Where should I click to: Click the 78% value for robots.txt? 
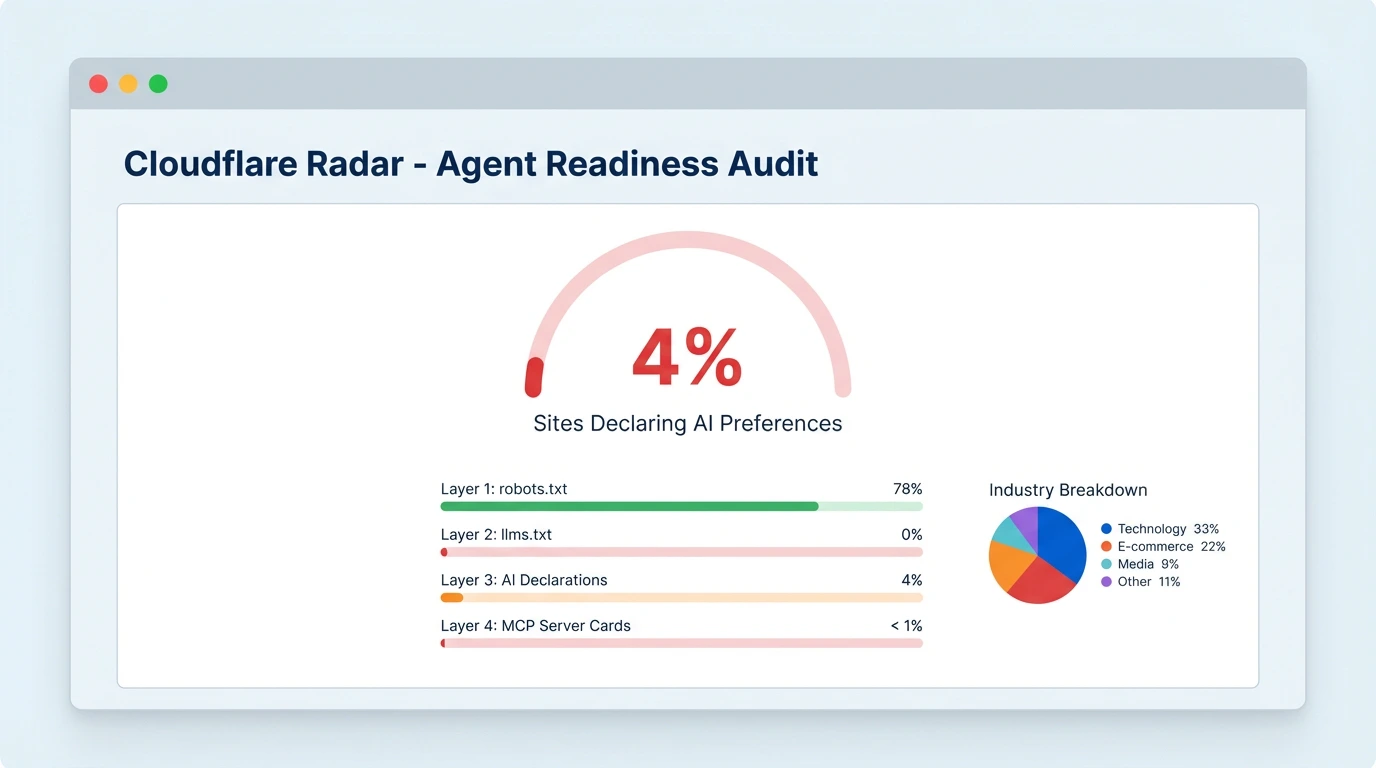(x=908, y=489)
